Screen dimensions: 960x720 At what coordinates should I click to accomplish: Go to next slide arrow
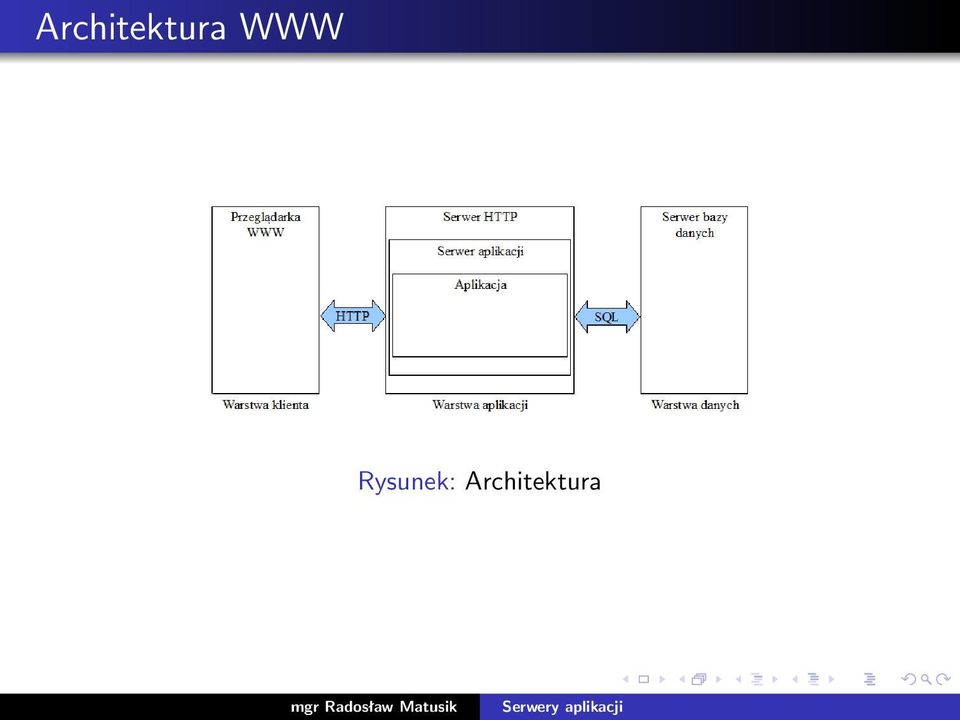(662, 679)
